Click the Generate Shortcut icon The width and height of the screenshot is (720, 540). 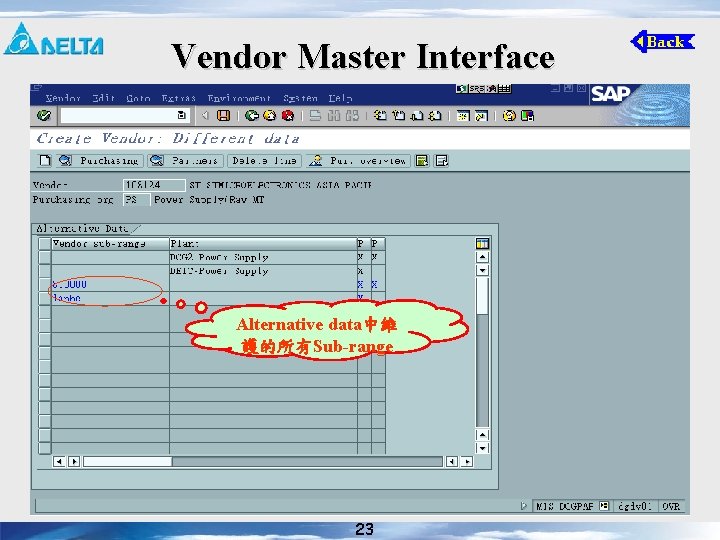(481, 116)
